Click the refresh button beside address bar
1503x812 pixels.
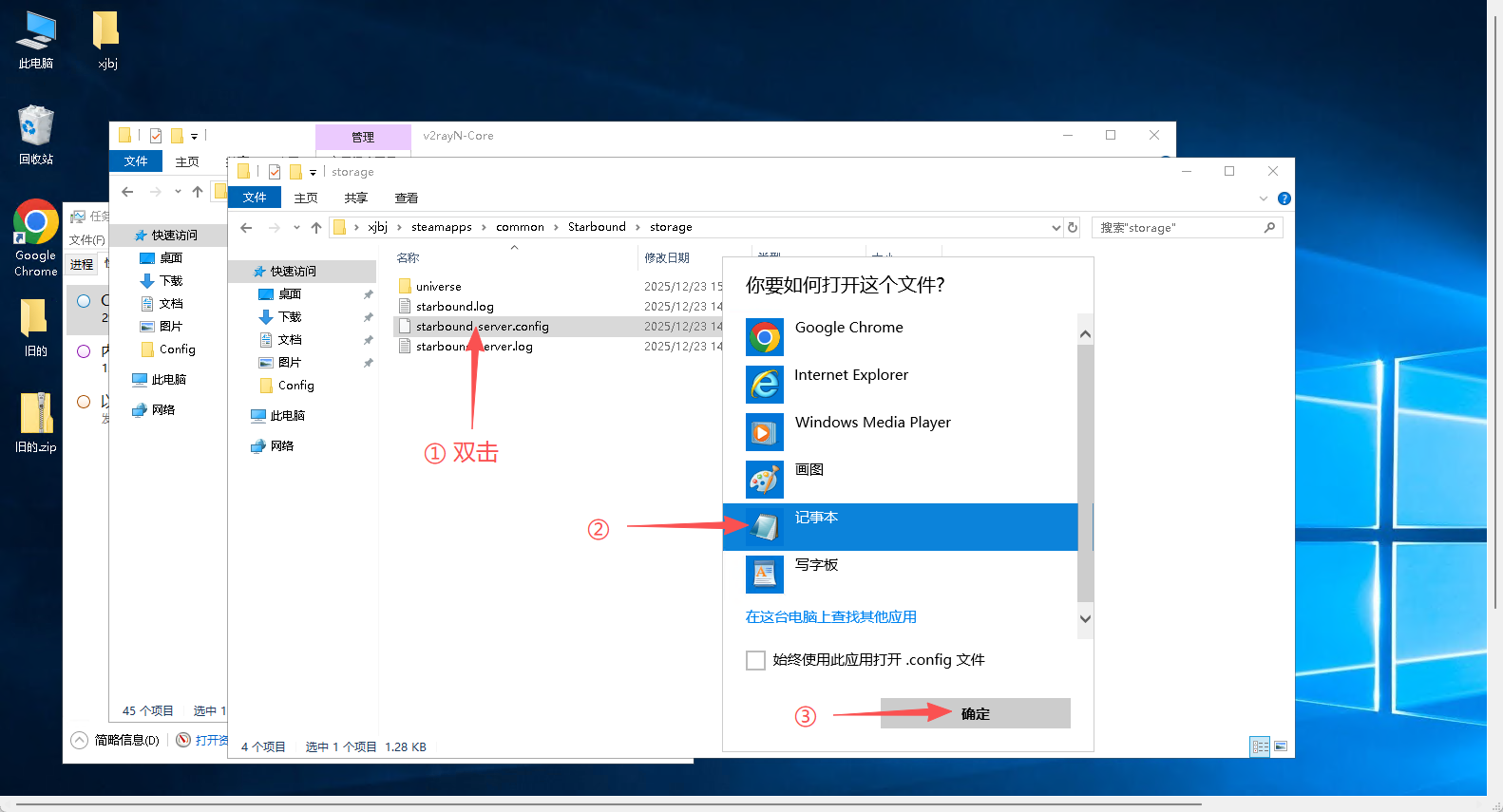[x=1073, y=228]
